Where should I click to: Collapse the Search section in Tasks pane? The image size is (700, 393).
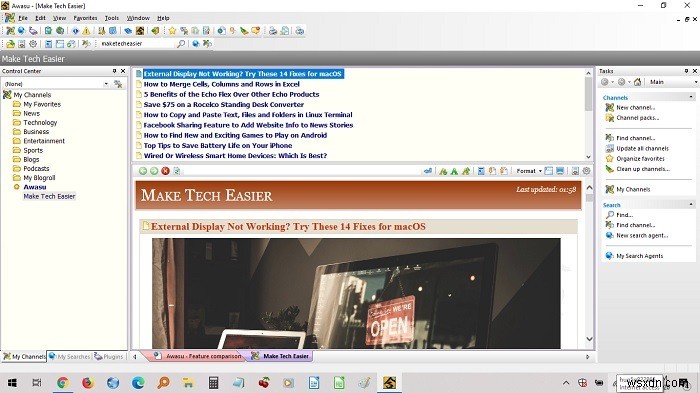coord(691,204)
